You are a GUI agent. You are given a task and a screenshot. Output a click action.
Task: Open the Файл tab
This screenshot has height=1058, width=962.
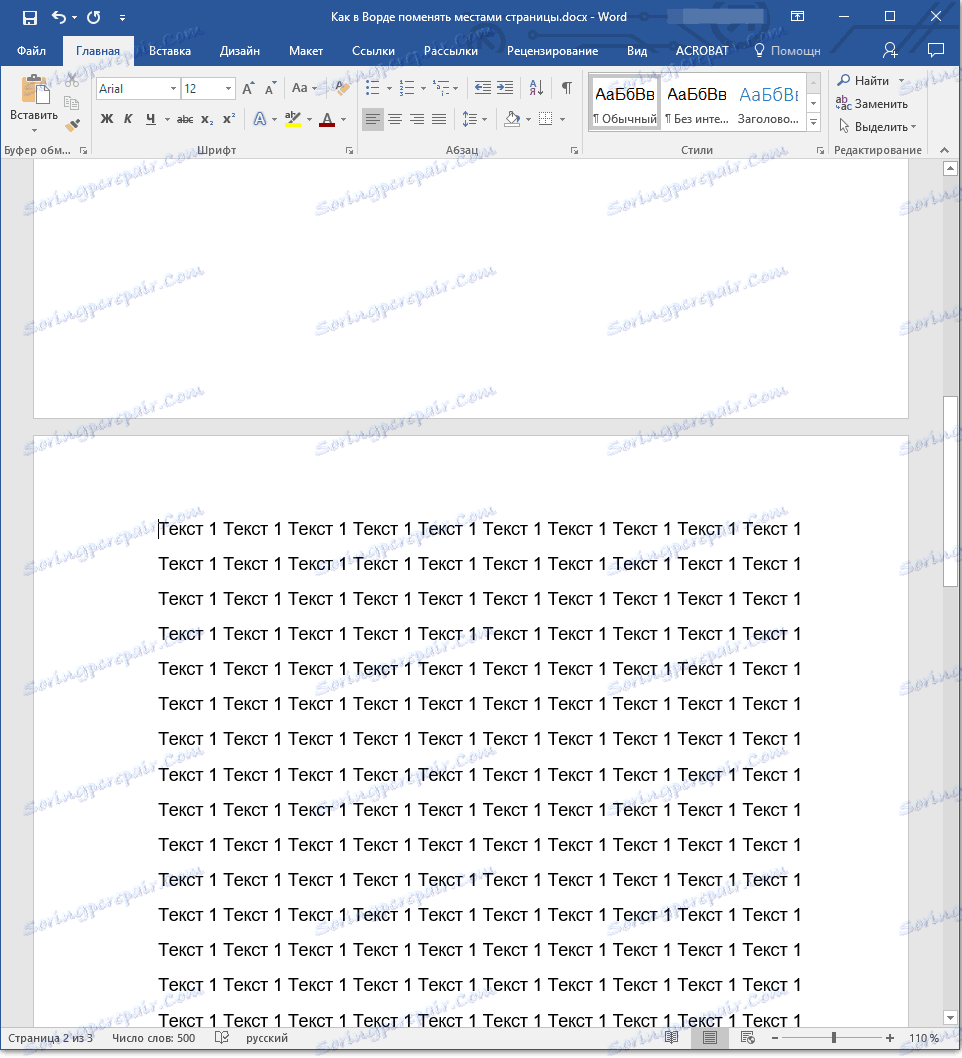(31, 51)
